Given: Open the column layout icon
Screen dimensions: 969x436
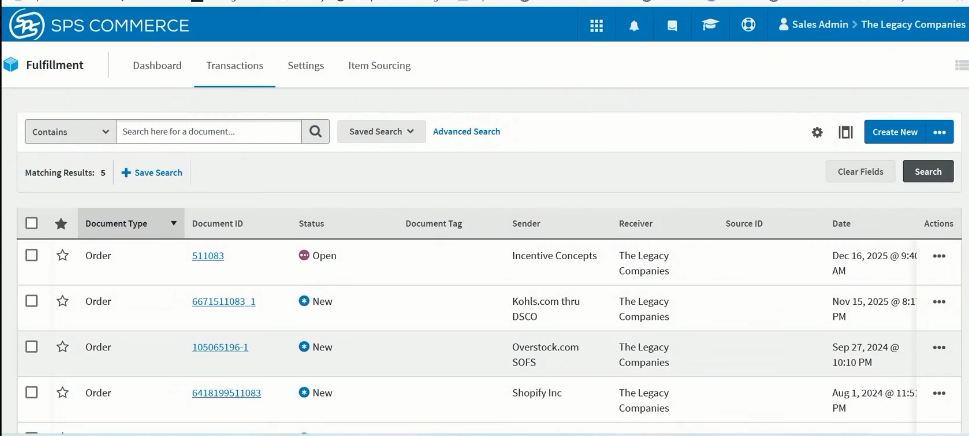Looking at the screenshot, I should 845,132.
